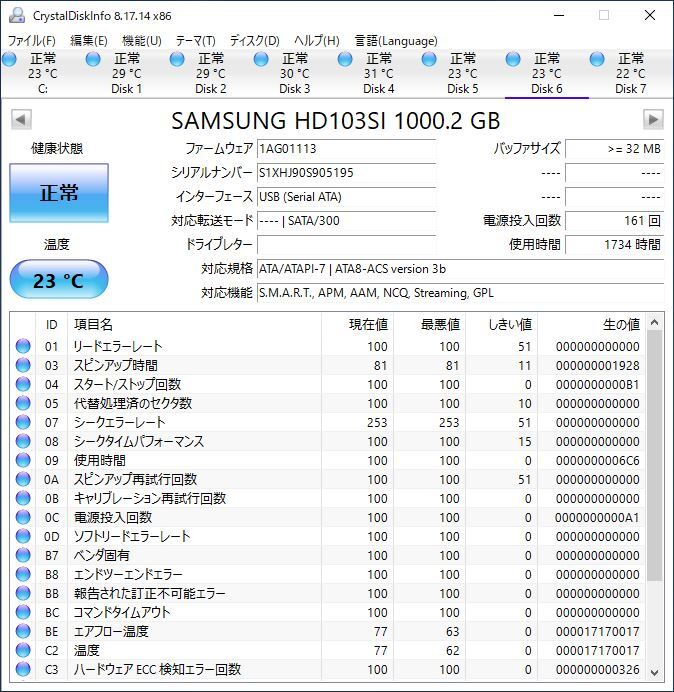Click status orb for ID B7 ベンダ固有

pos(23,555)
